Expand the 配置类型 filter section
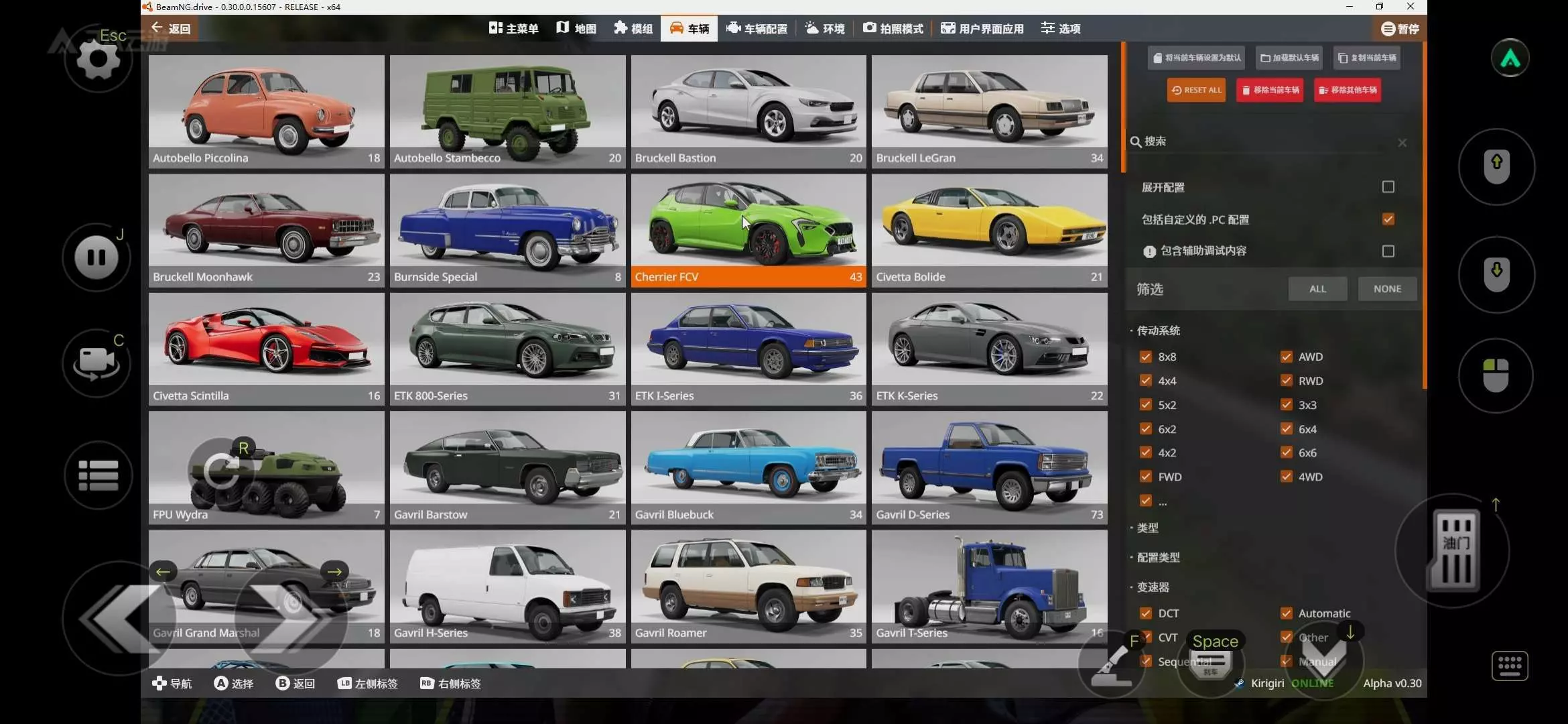This screenshot has width=1568, height=724. coord(1157,558)
